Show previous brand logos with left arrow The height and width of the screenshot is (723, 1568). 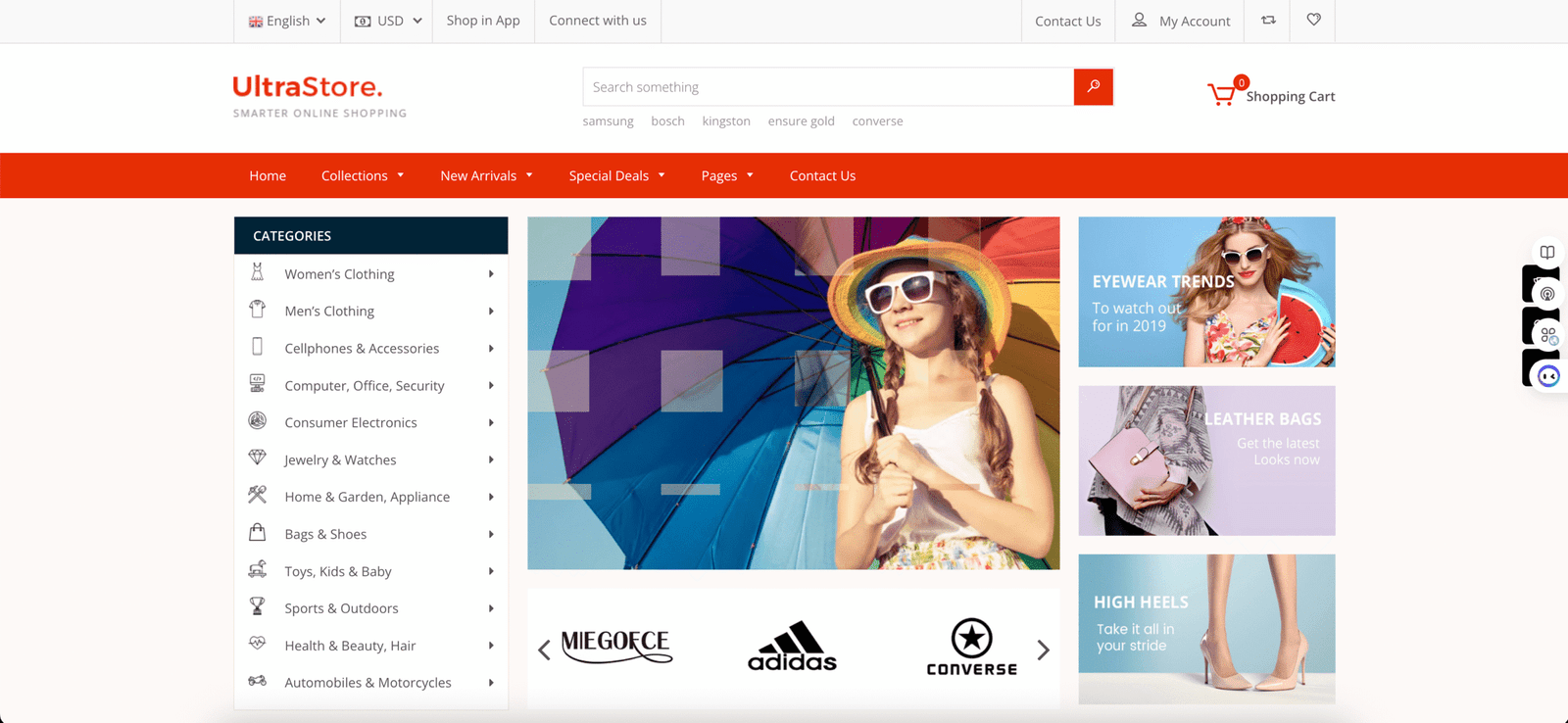pyautogui.click(x=545, y=650)
